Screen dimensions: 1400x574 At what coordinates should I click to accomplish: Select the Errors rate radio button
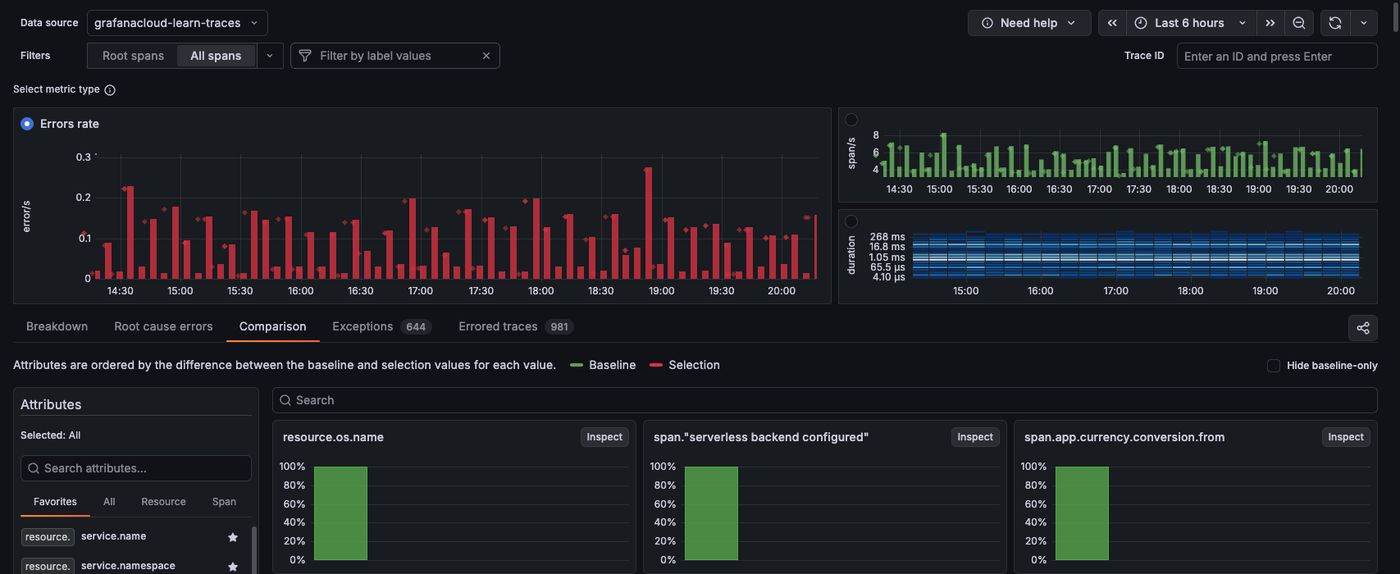[x=27, y=124]
